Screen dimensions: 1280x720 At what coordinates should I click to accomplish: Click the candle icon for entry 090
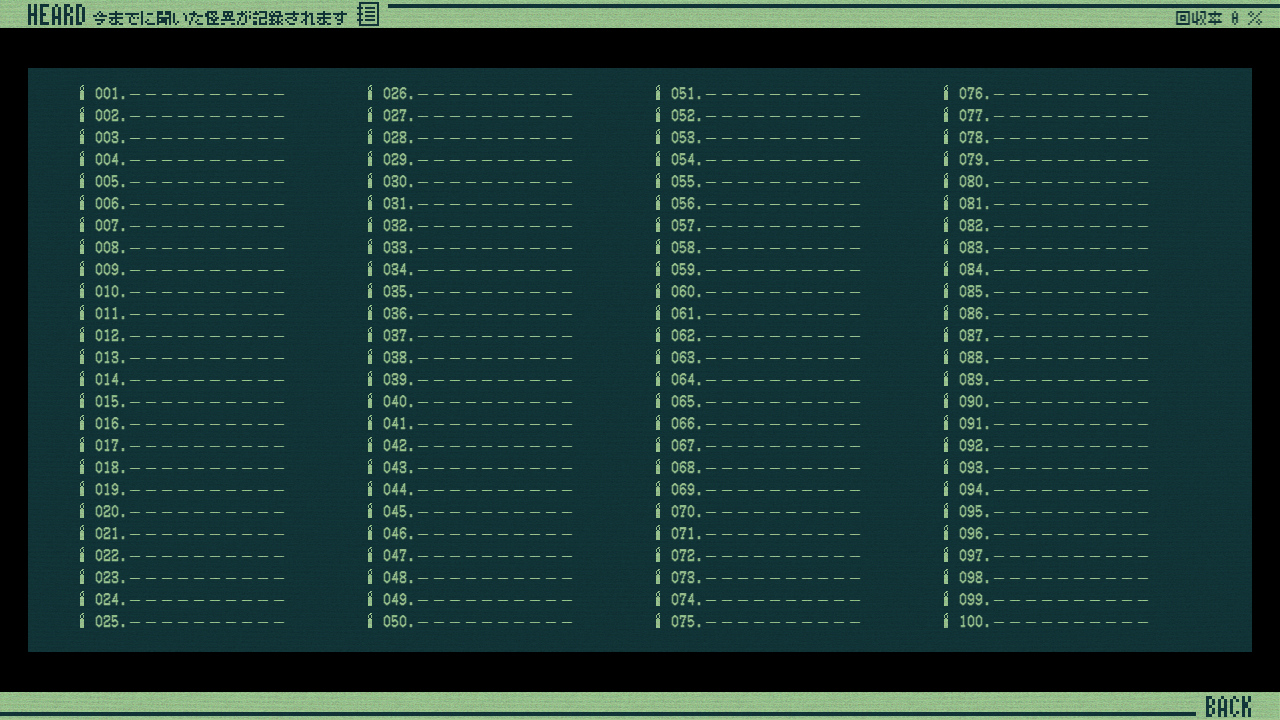pos(946,402)
